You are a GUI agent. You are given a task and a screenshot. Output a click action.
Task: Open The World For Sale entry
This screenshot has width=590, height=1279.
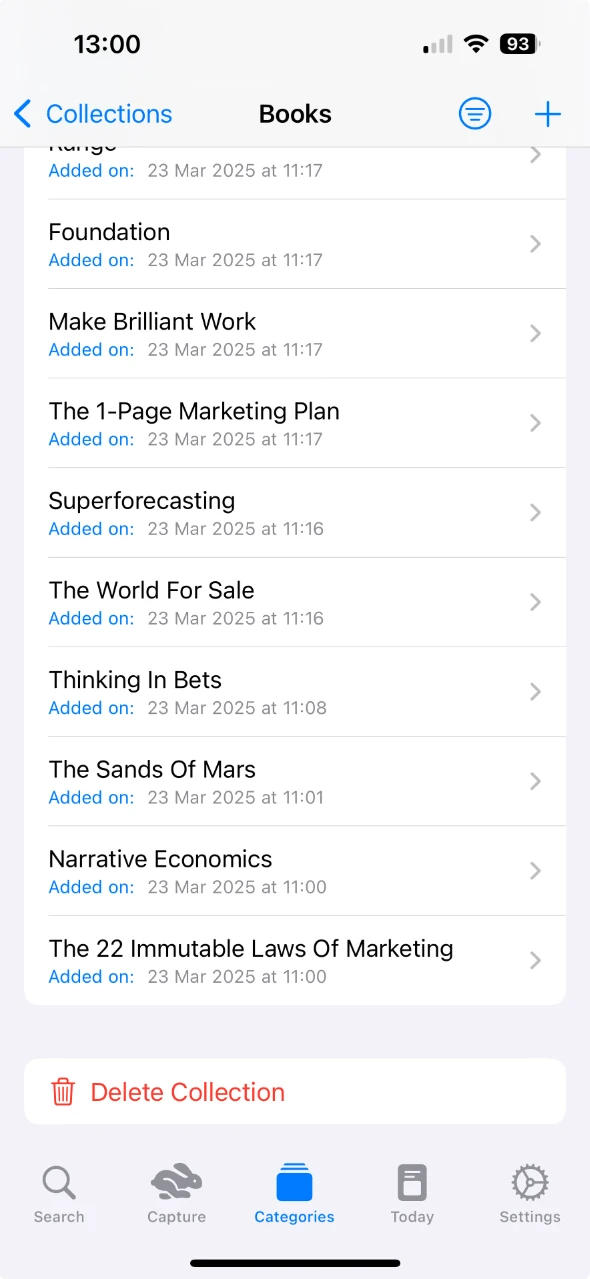[x=295, y=602]
